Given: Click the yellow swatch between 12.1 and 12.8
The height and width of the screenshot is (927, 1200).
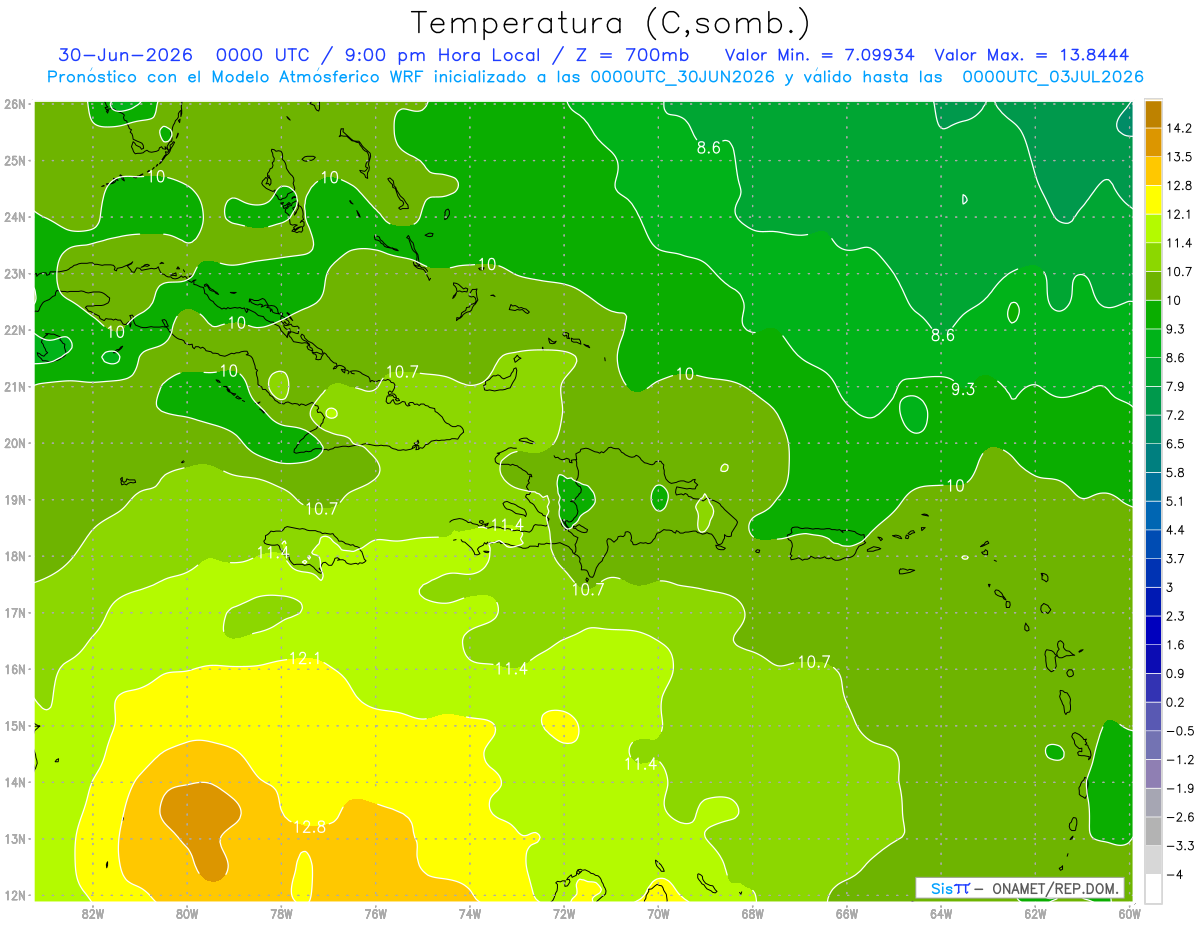Looking at the screenshot, I should (x=1153, y=200).
